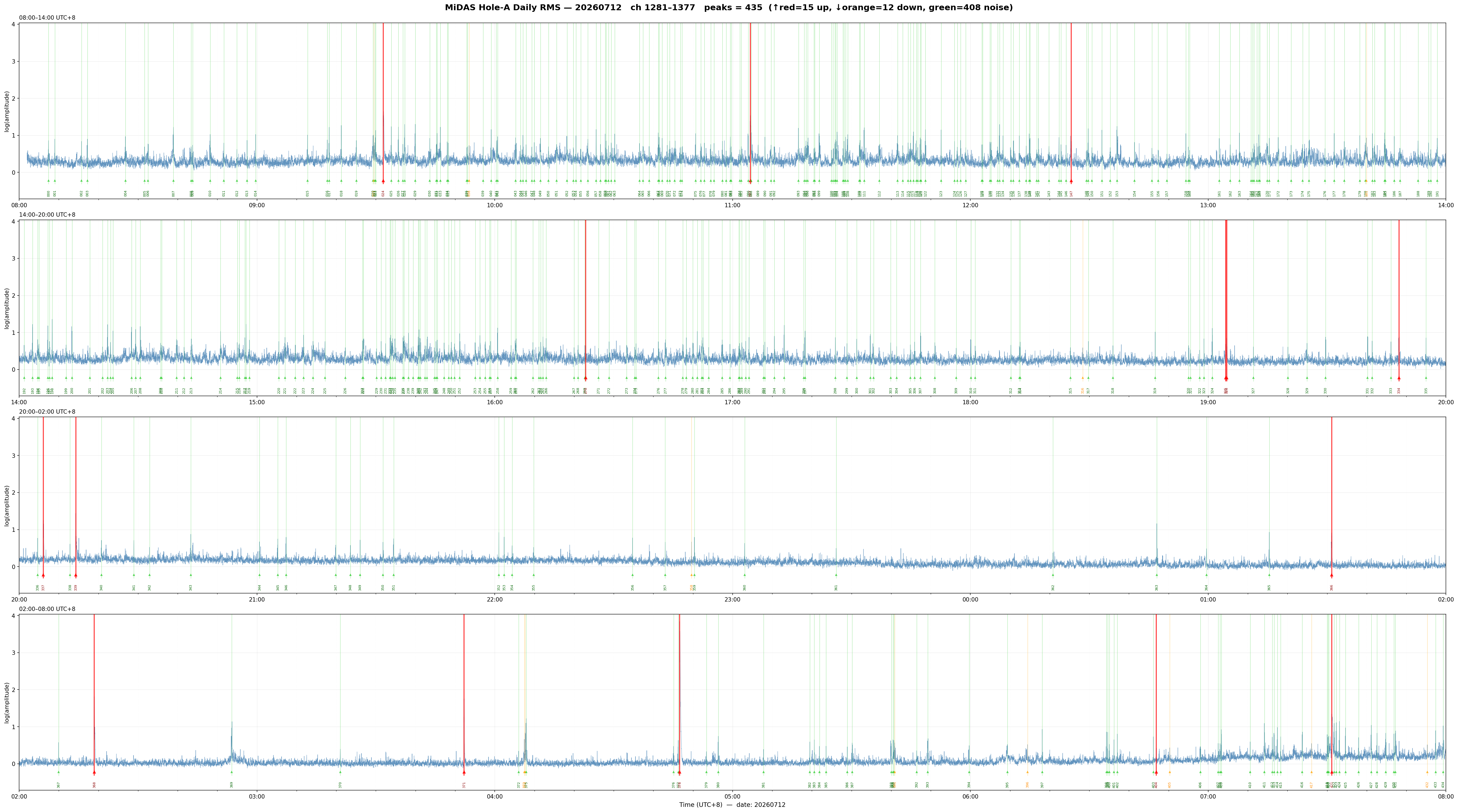
Task: Click the 12:00 time tick label
Action: pyautogui.click(x=970, y=205)
